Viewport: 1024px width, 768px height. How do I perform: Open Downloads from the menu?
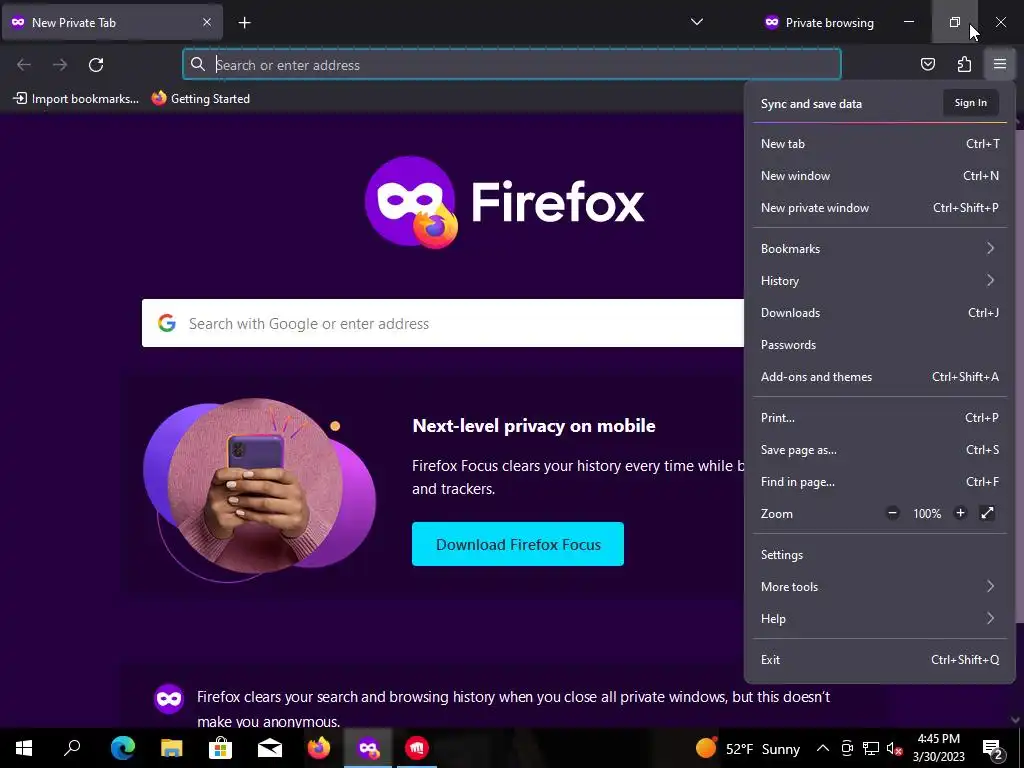(880, 313)
